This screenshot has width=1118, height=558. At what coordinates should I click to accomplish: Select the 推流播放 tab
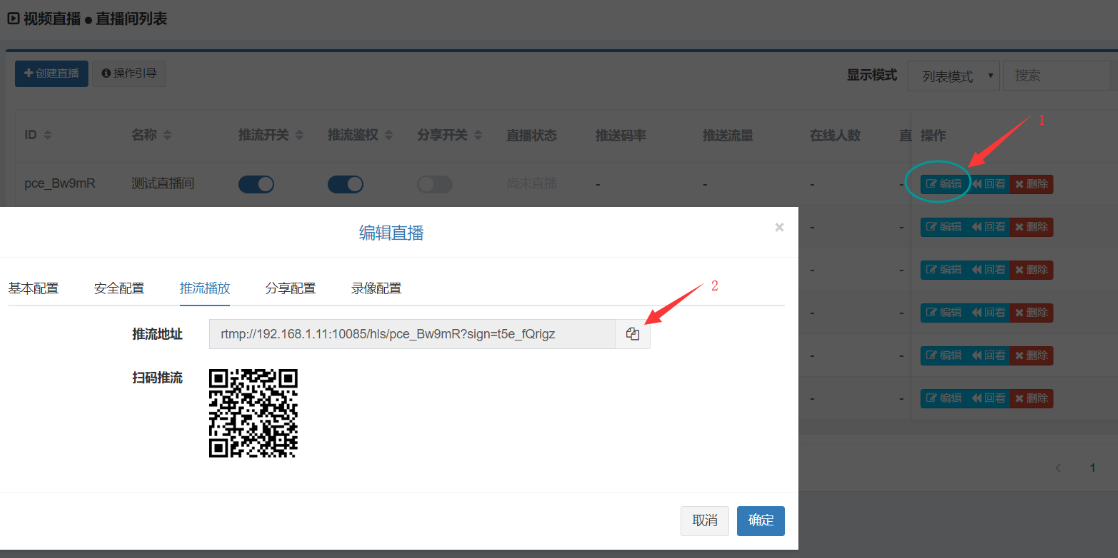tap(205, 289)
